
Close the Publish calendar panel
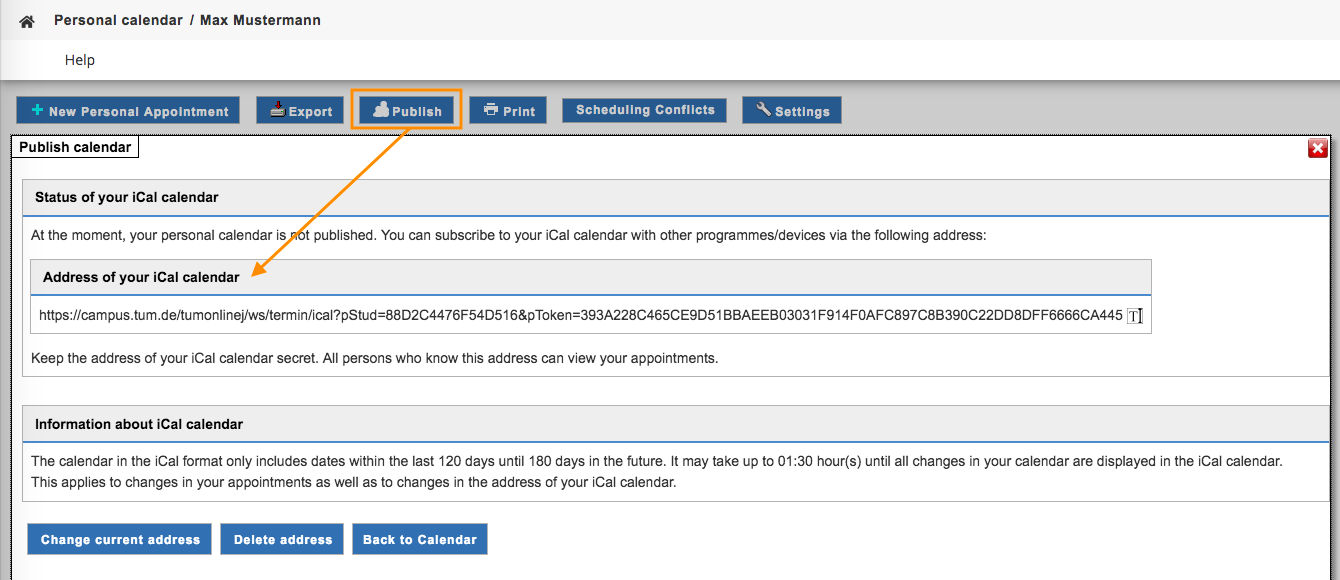click(x=1317, y=149)
